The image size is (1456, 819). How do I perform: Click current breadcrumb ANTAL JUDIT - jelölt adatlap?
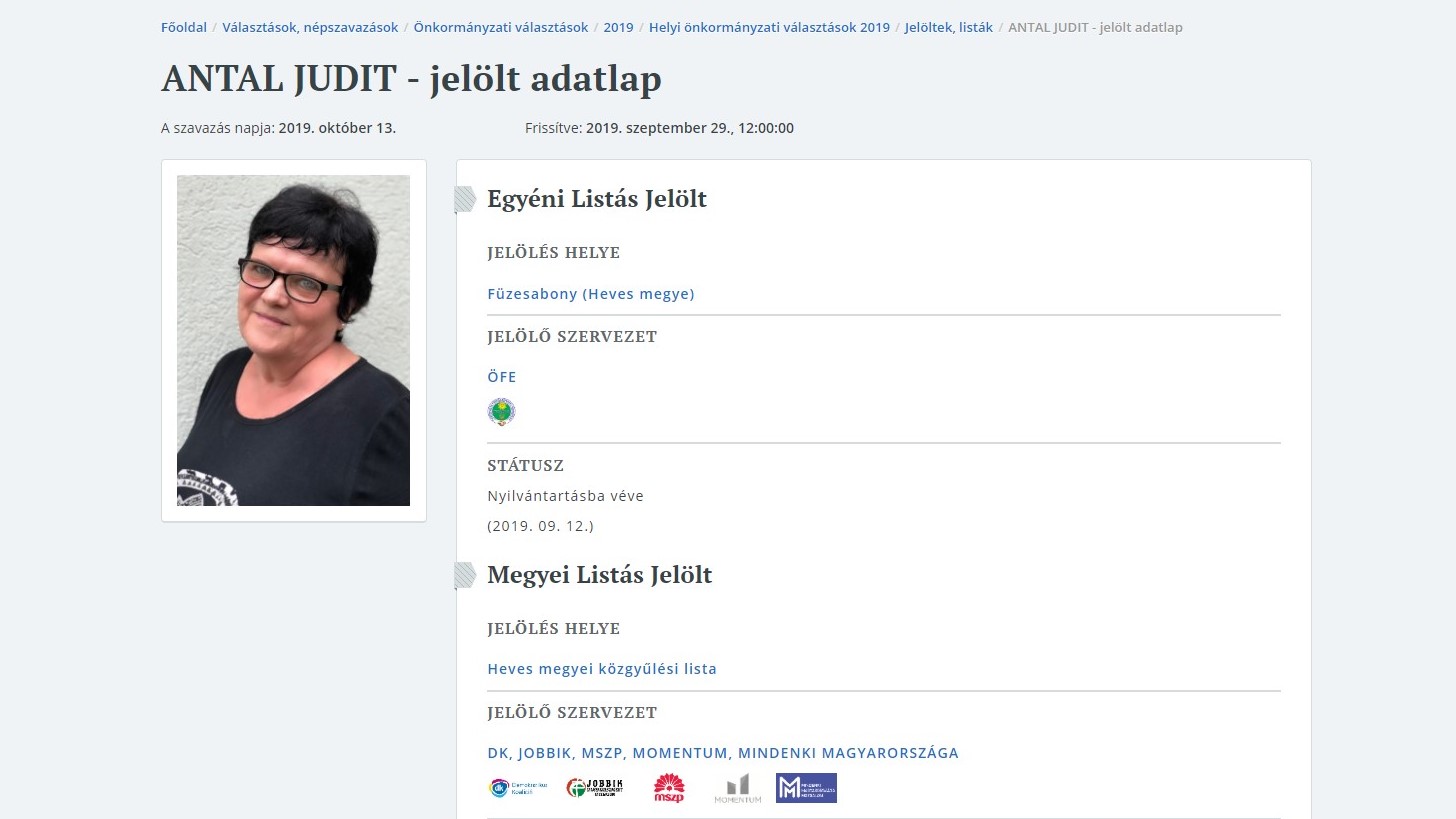(1095, 28)
